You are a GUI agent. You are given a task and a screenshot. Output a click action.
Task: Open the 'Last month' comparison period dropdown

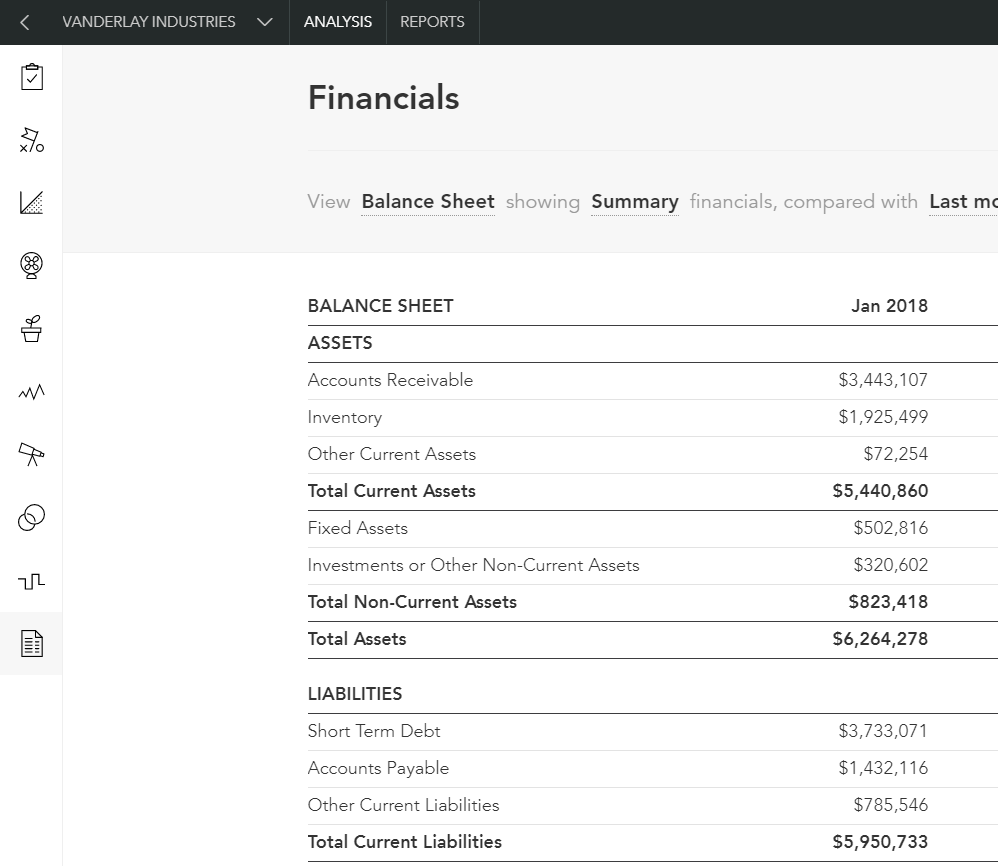[x=962, y=202]
